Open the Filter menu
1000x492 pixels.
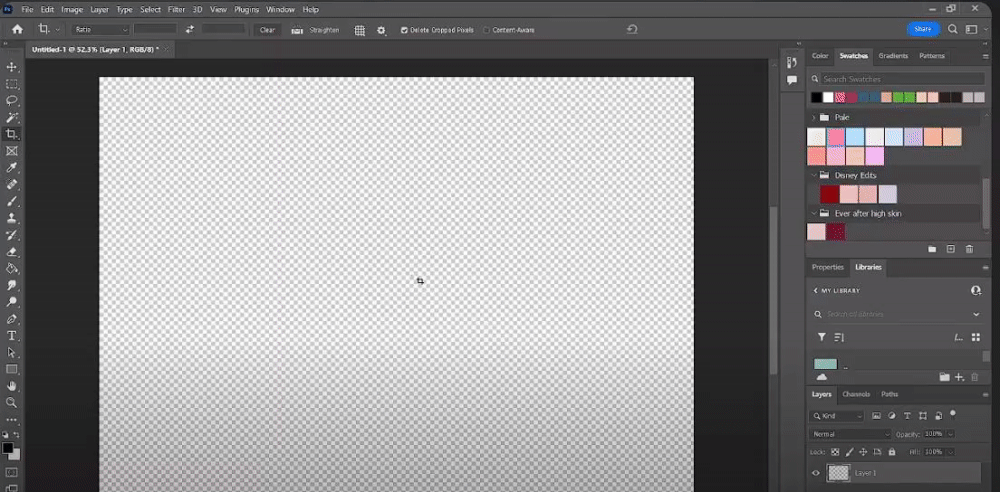click(177, 10)
